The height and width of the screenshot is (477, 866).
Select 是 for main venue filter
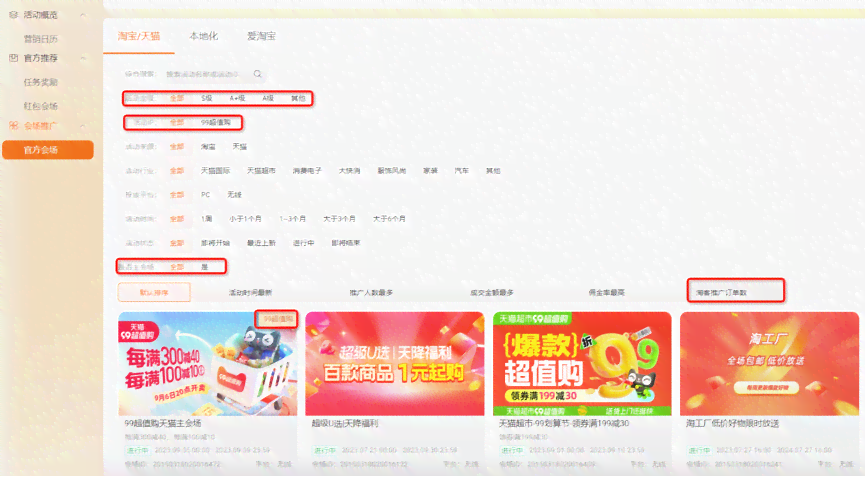(x=204, y=267)
